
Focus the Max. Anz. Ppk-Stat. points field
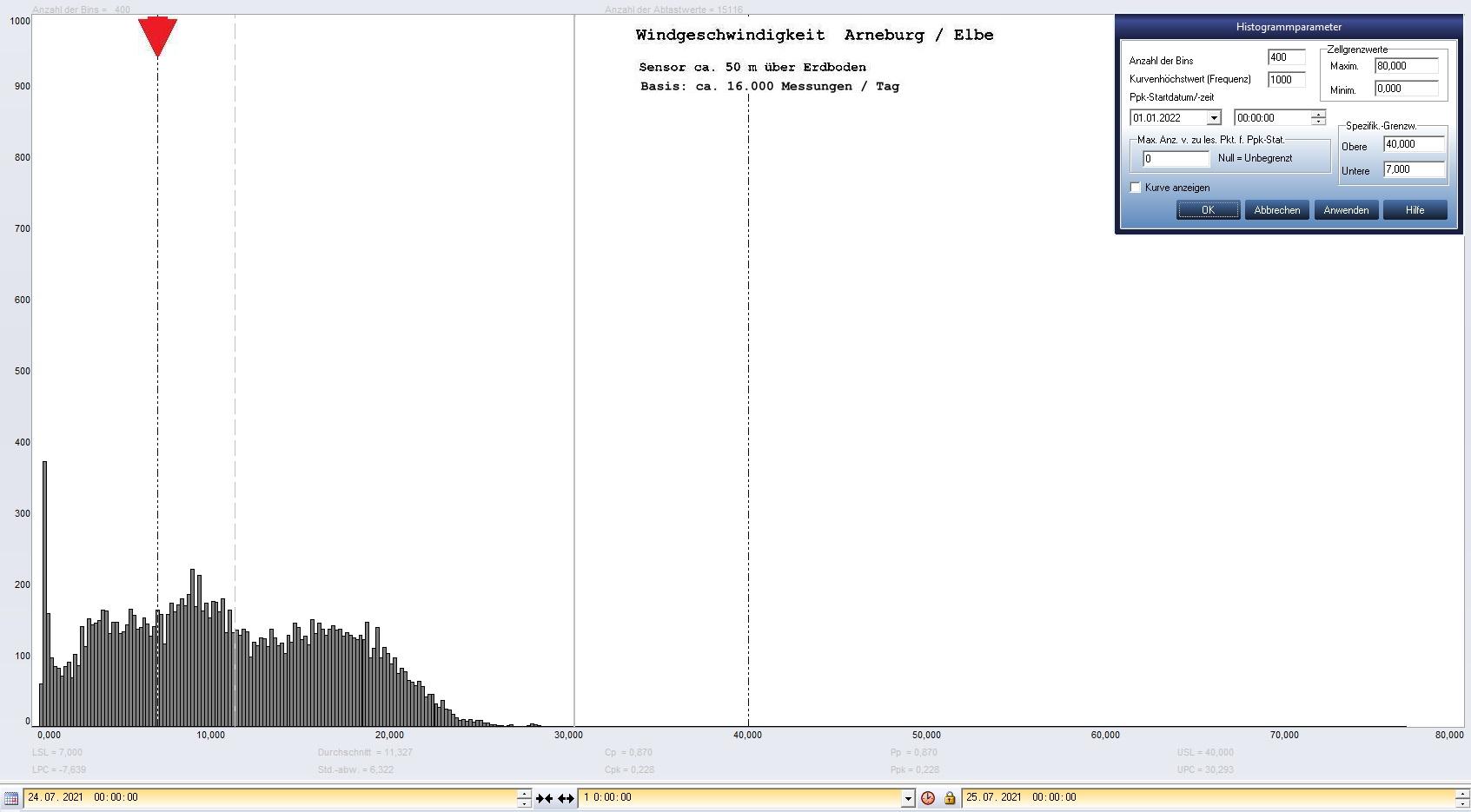point(1176,159)
